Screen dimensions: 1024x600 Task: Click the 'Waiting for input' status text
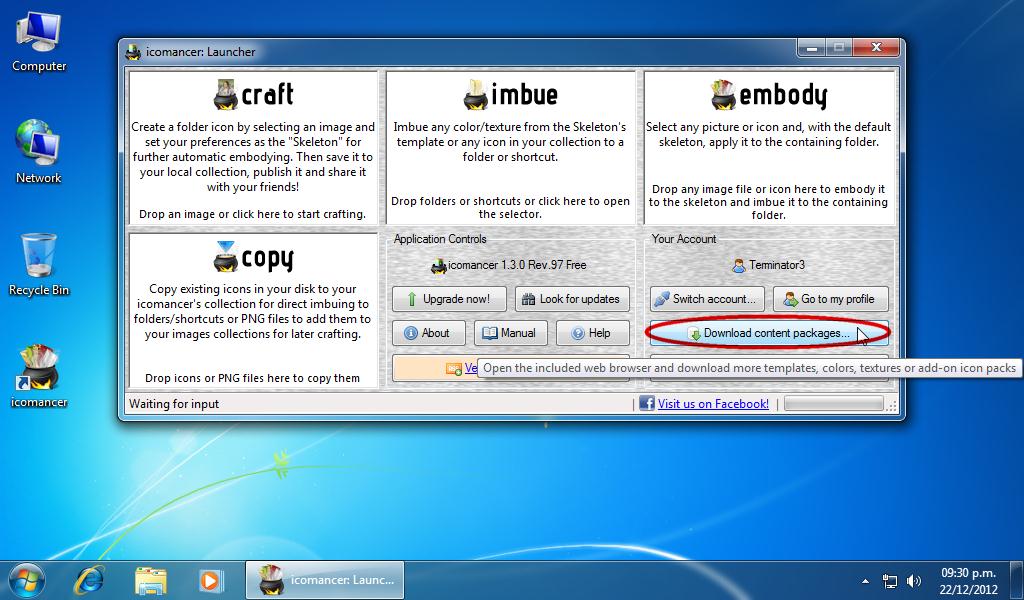click(174, 403)
